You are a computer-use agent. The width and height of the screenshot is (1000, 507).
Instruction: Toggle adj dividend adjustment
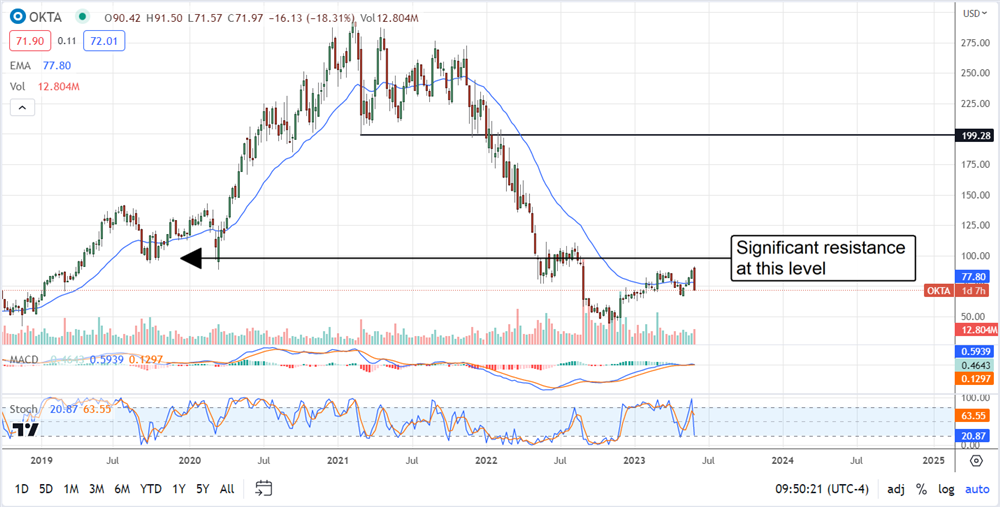pos(895,489)
